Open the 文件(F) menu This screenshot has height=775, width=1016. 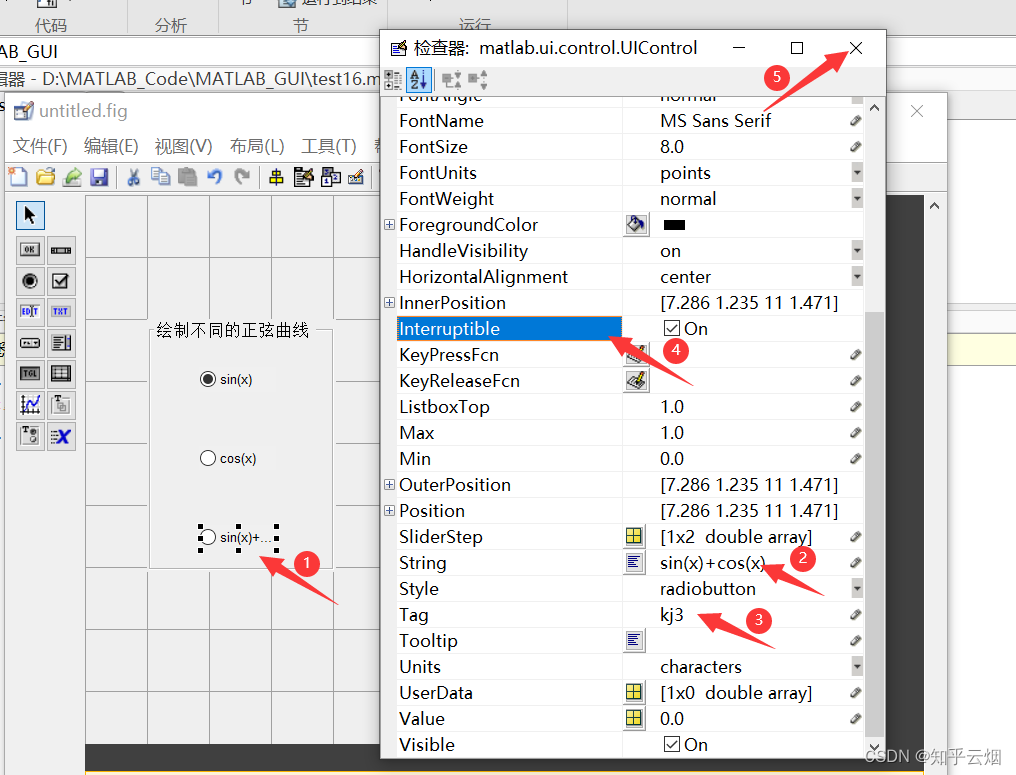(40, 145)
